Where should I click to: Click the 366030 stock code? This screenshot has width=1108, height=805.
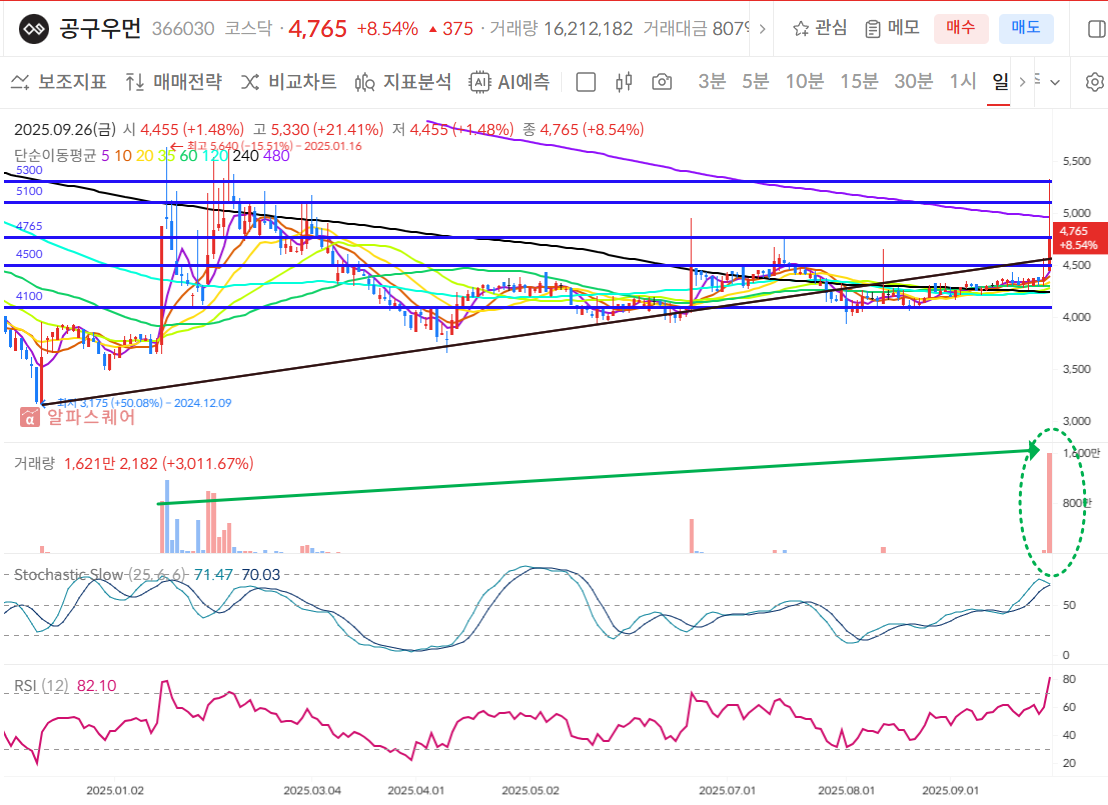point(183,29)
